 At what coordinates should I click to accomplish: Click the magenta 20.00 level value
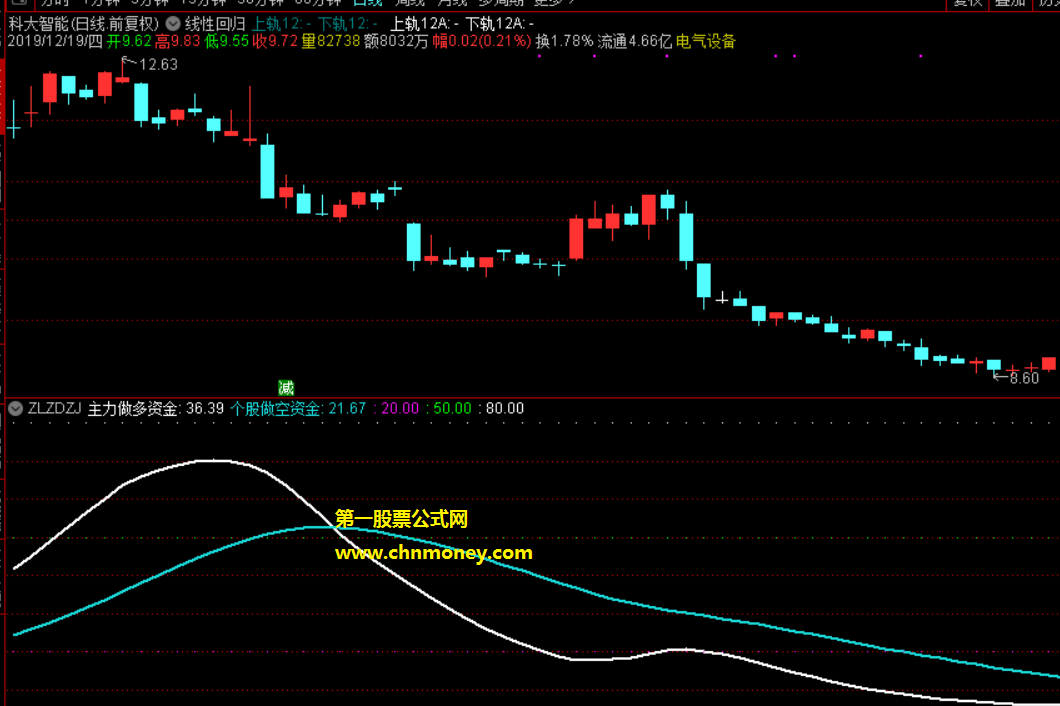(400, 408)
